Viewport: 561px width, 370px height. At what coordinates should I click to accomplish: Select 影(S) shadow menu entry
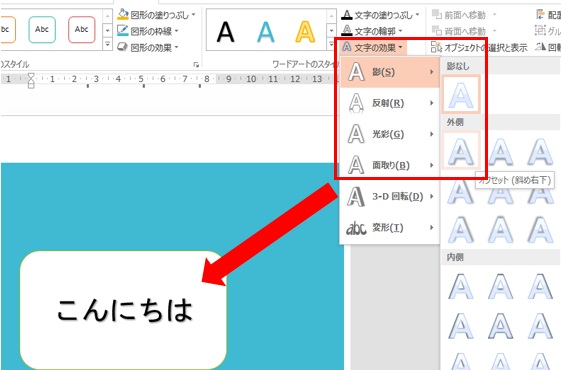[x=390, y=72]
